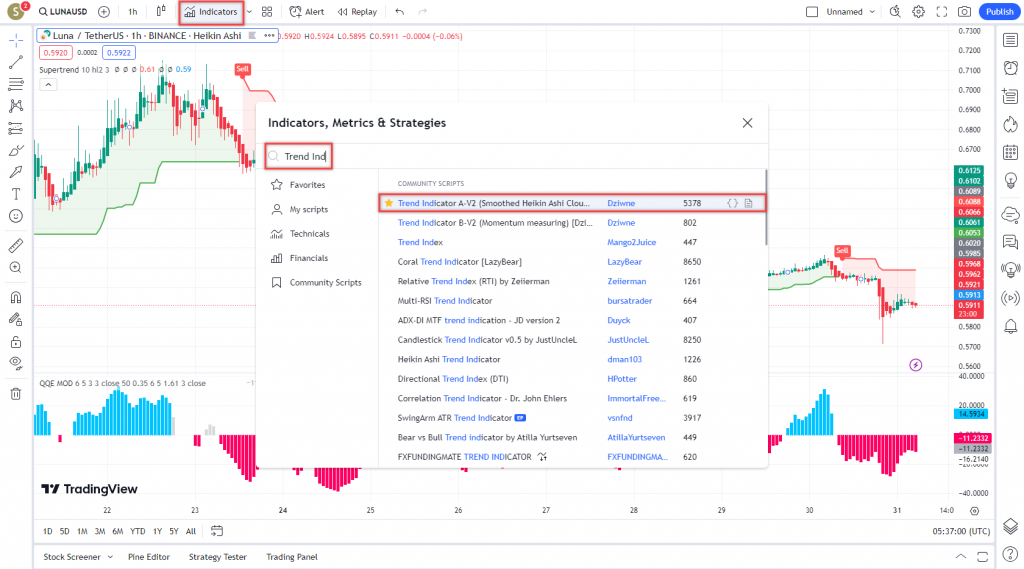The height and width of the screenshot is (569, 1024).
Task: Select the ruler measure tool
Action: [x=16, y=246]
